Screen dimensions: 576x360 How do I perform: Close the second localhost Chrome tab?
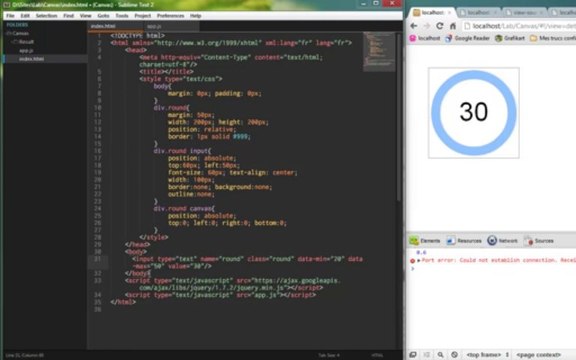click(x=495, y=12)
